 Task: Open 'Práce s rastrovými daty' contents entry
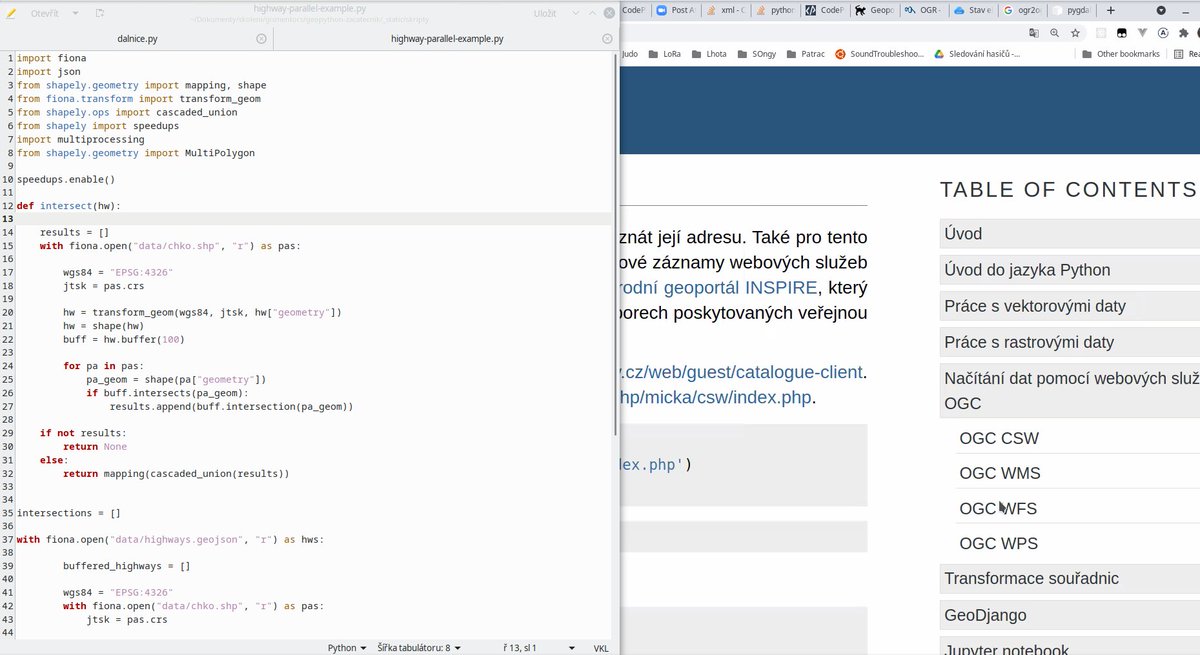point(1069,342)
